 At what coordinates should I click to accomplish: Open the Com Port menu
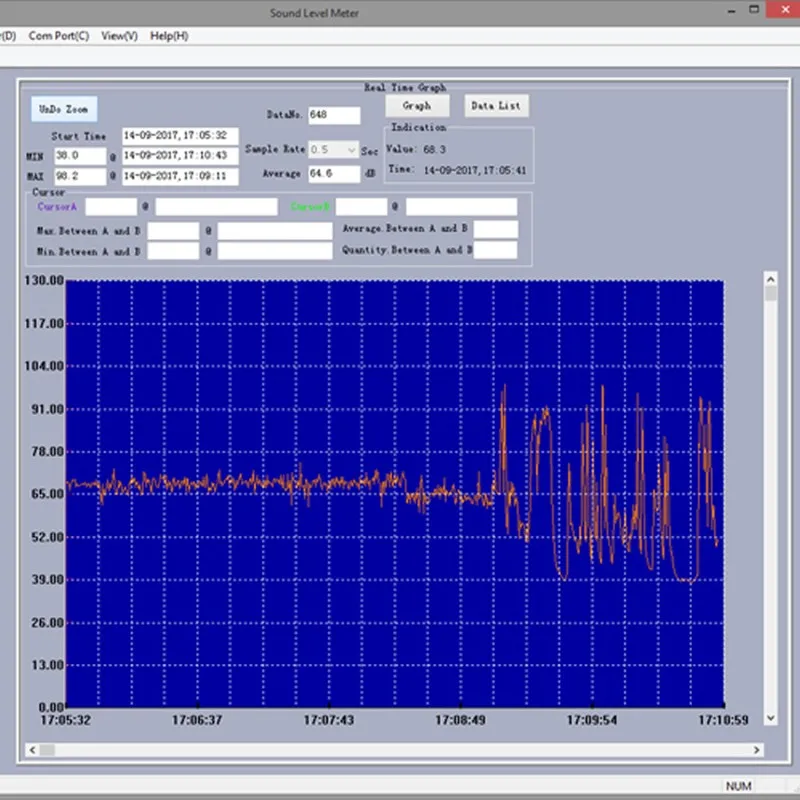[58, 35]
